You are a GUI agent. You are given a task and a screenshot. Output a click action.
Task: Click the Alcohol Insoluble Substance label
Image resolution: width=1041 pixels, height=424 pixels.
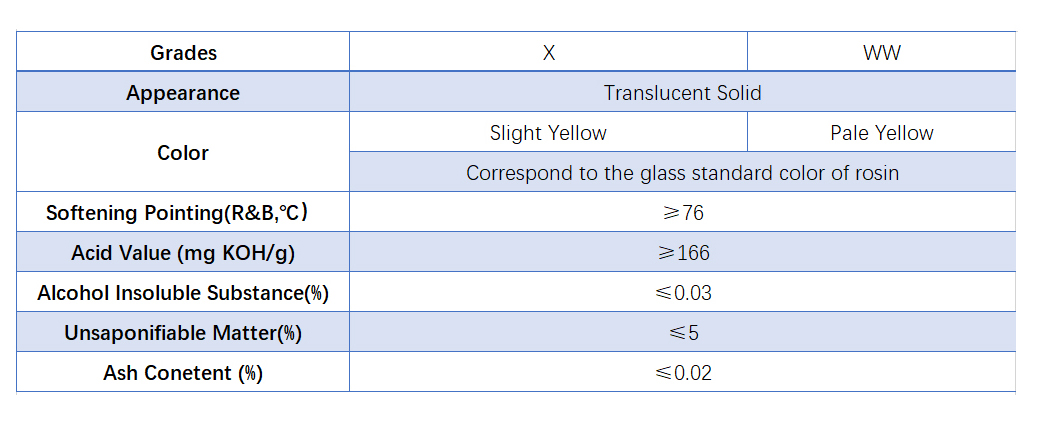(183, 292)
